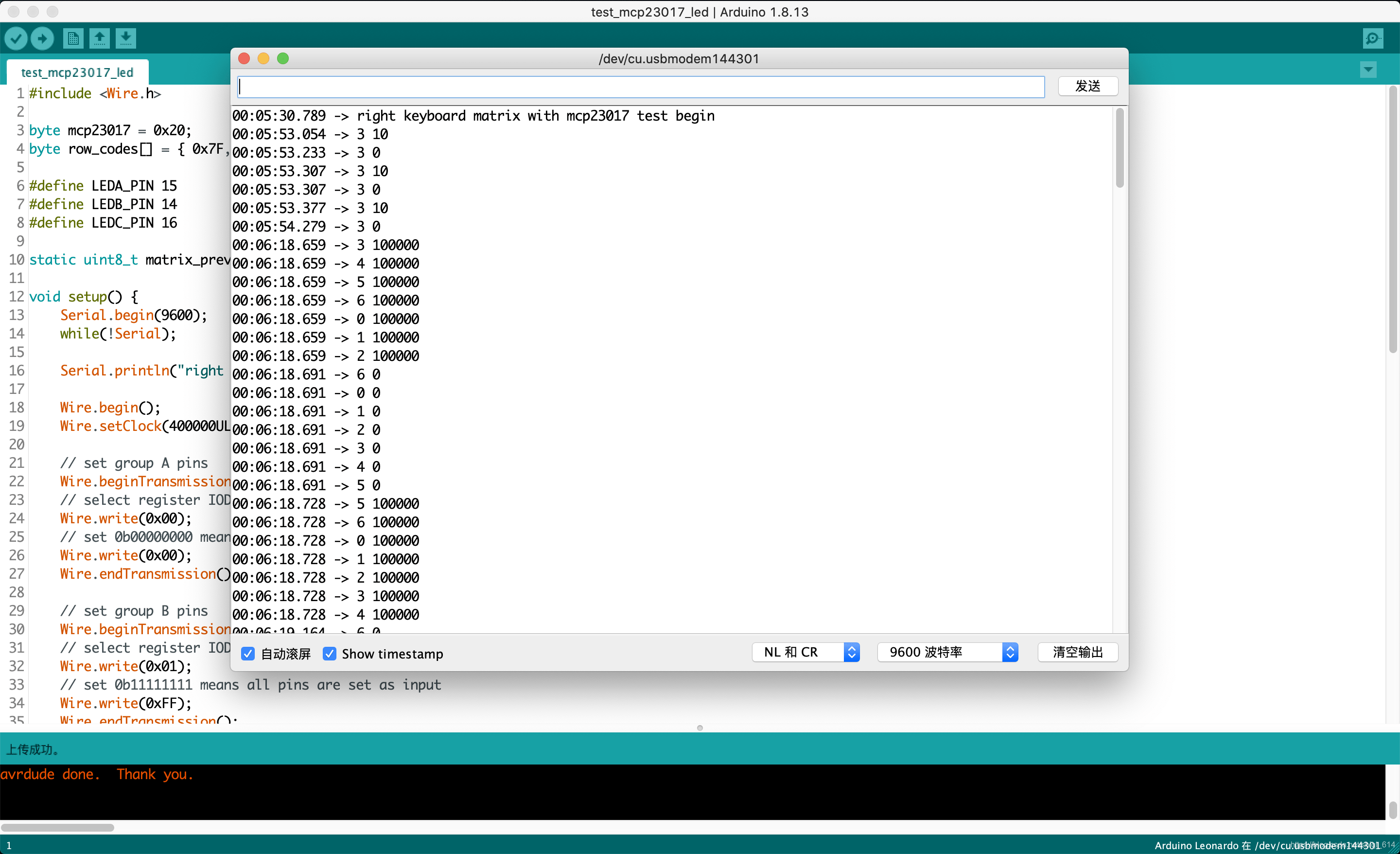Click code line '#define LEDC_PIN 16'

point(103,222)
